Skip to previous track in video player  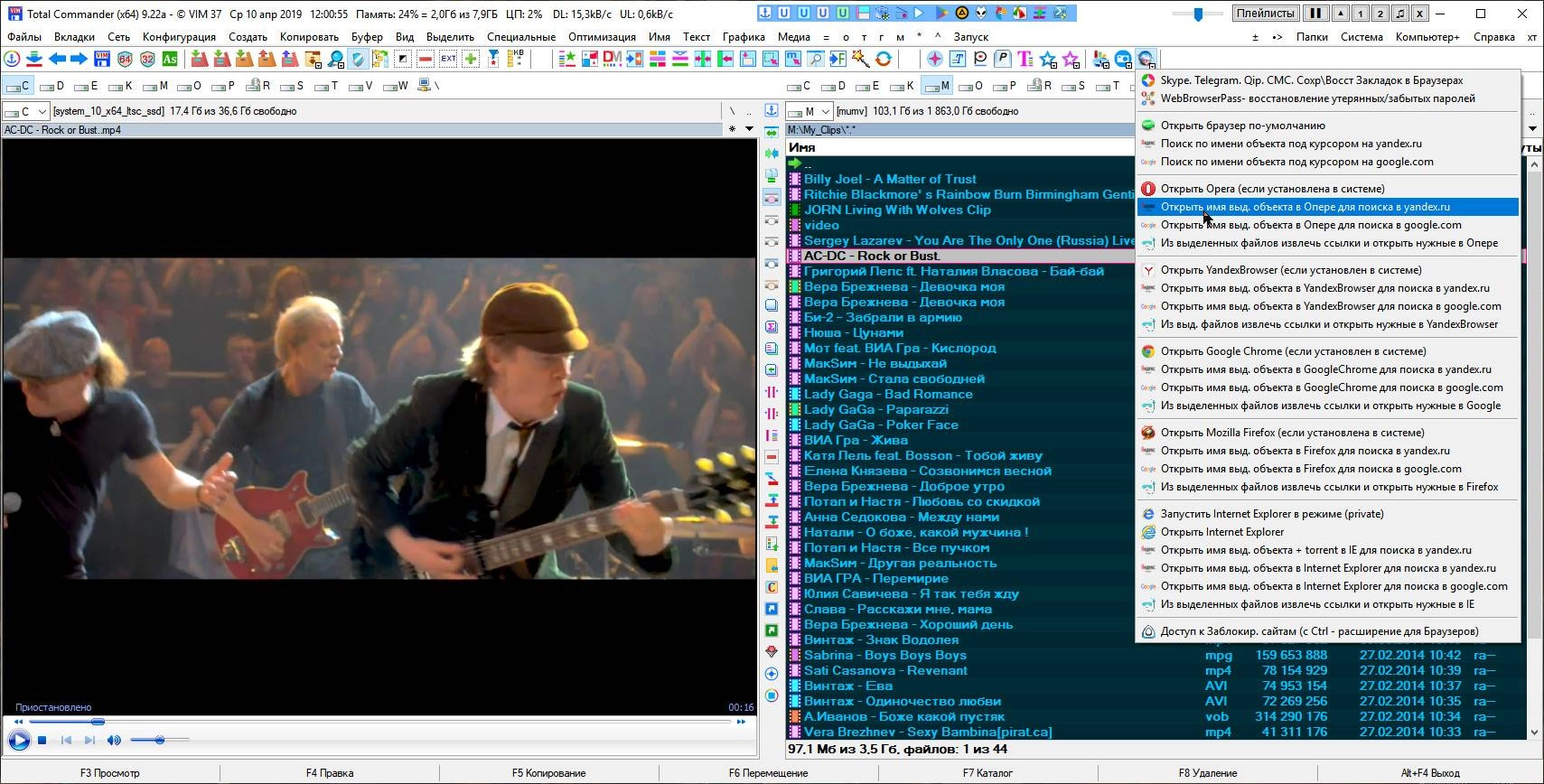(x=66, y=741)
